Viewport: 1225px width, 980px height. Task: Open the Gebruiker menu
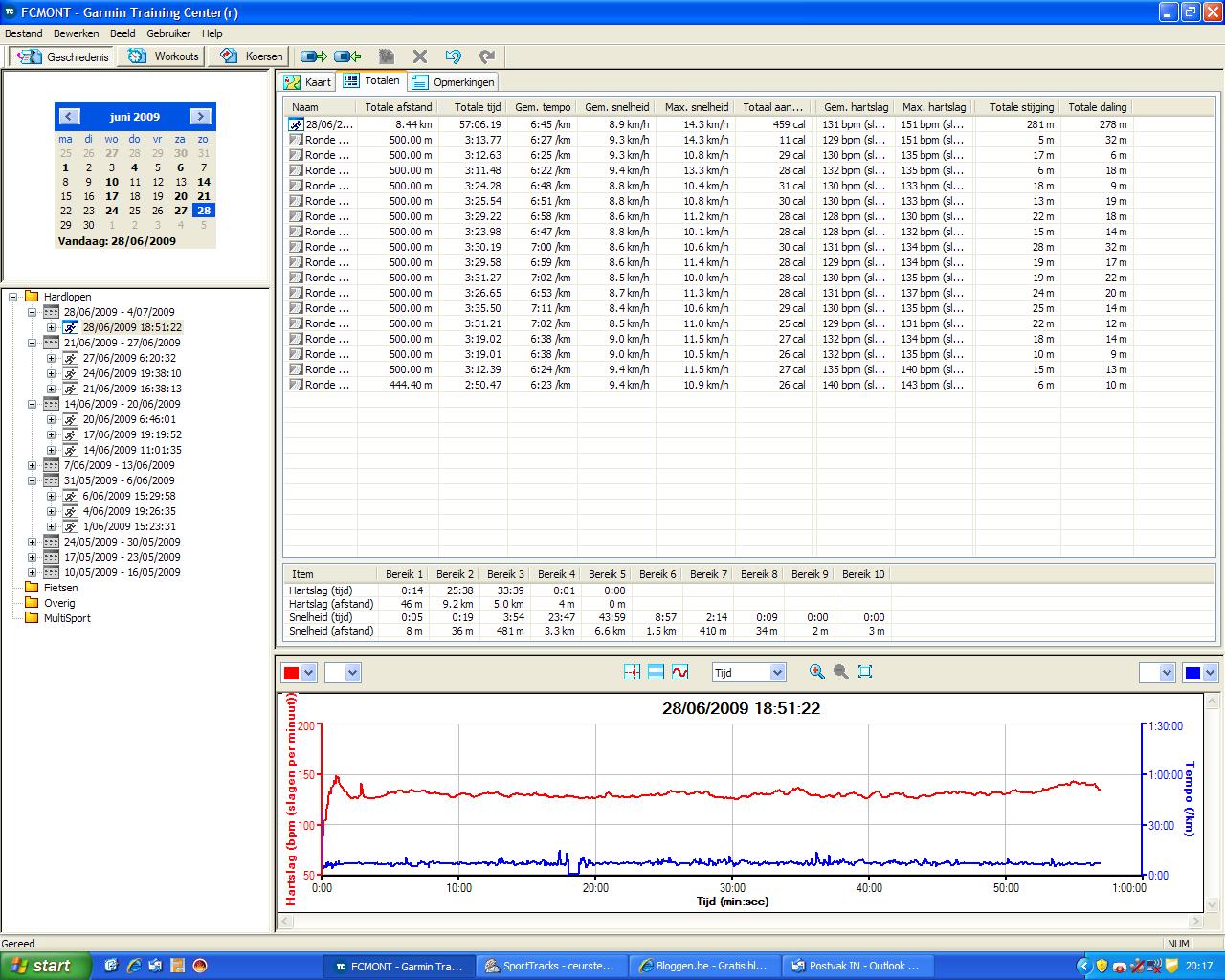[x=168, y=33]
